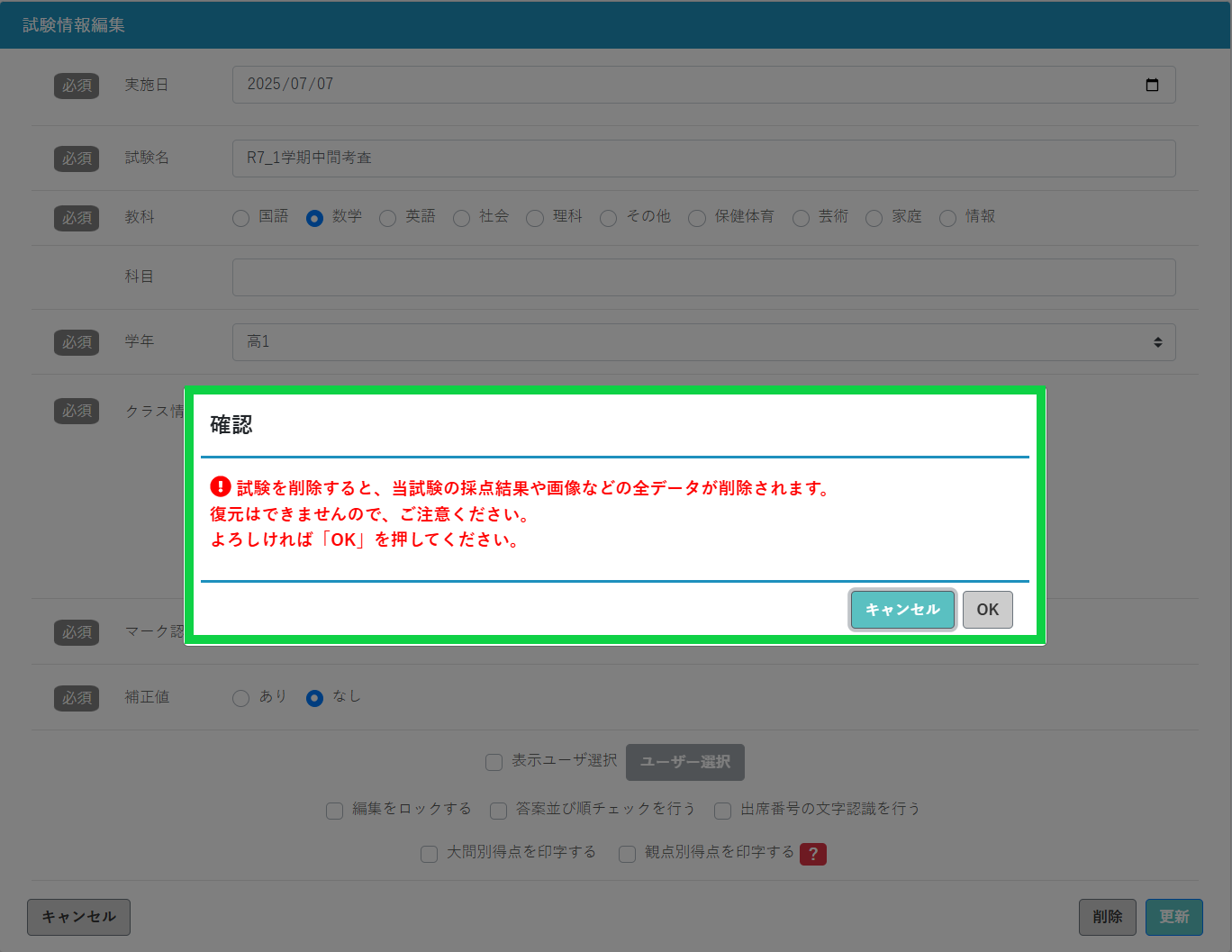Click the ユーザー選択 button
The image size is (1232, 952).
click(x=685, y=762)
